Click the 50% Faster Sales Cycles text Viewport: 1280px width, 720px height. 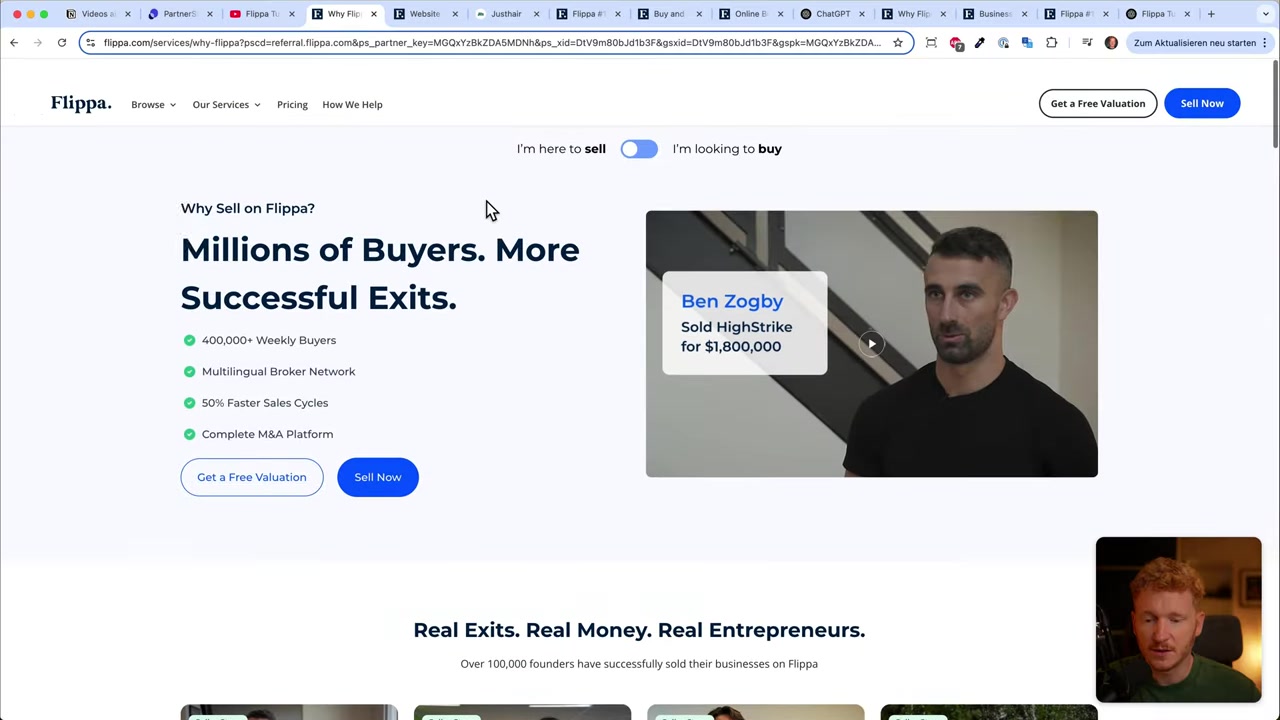(265, 403)
